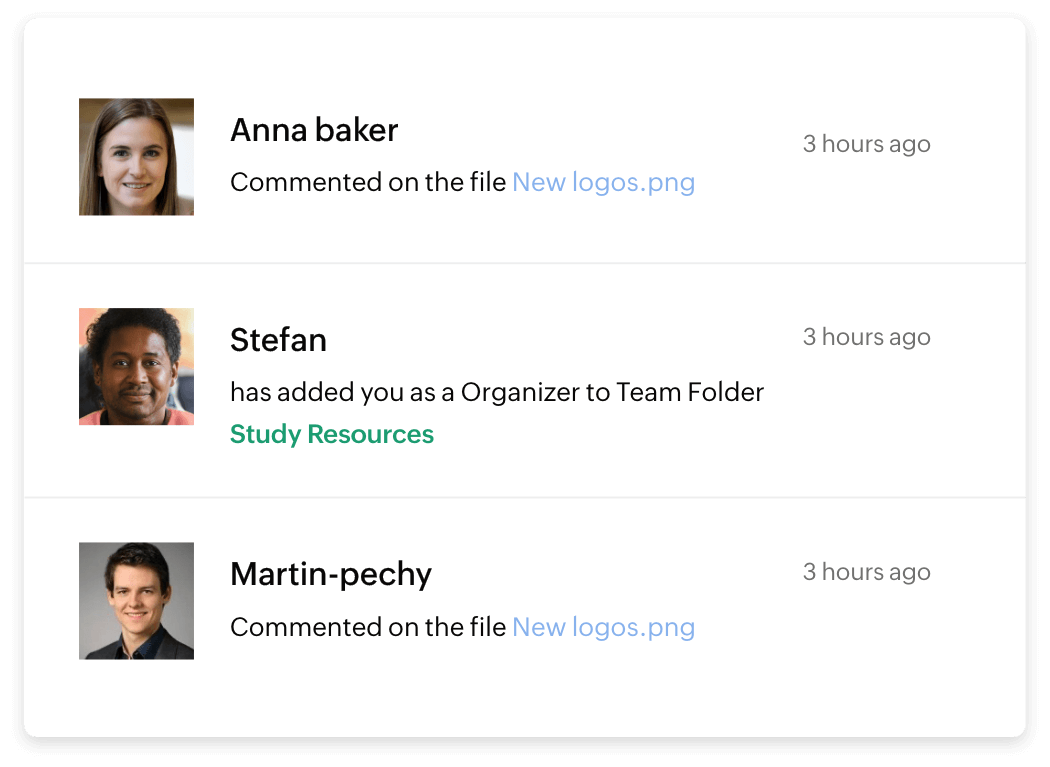Click the timestamp on Anna baker's notification

pyautogui.click(x=866, y=144)
